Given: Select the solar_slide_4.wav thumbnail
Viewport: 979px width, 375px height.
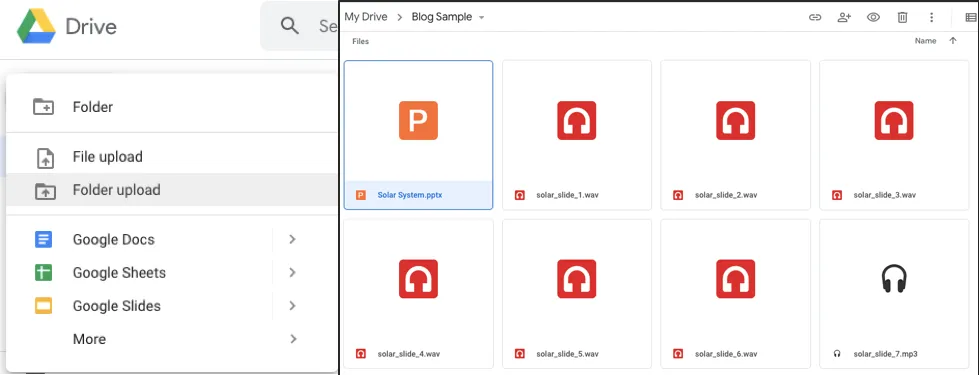Looking at the screenshot, I should click(x=418, y=279).
